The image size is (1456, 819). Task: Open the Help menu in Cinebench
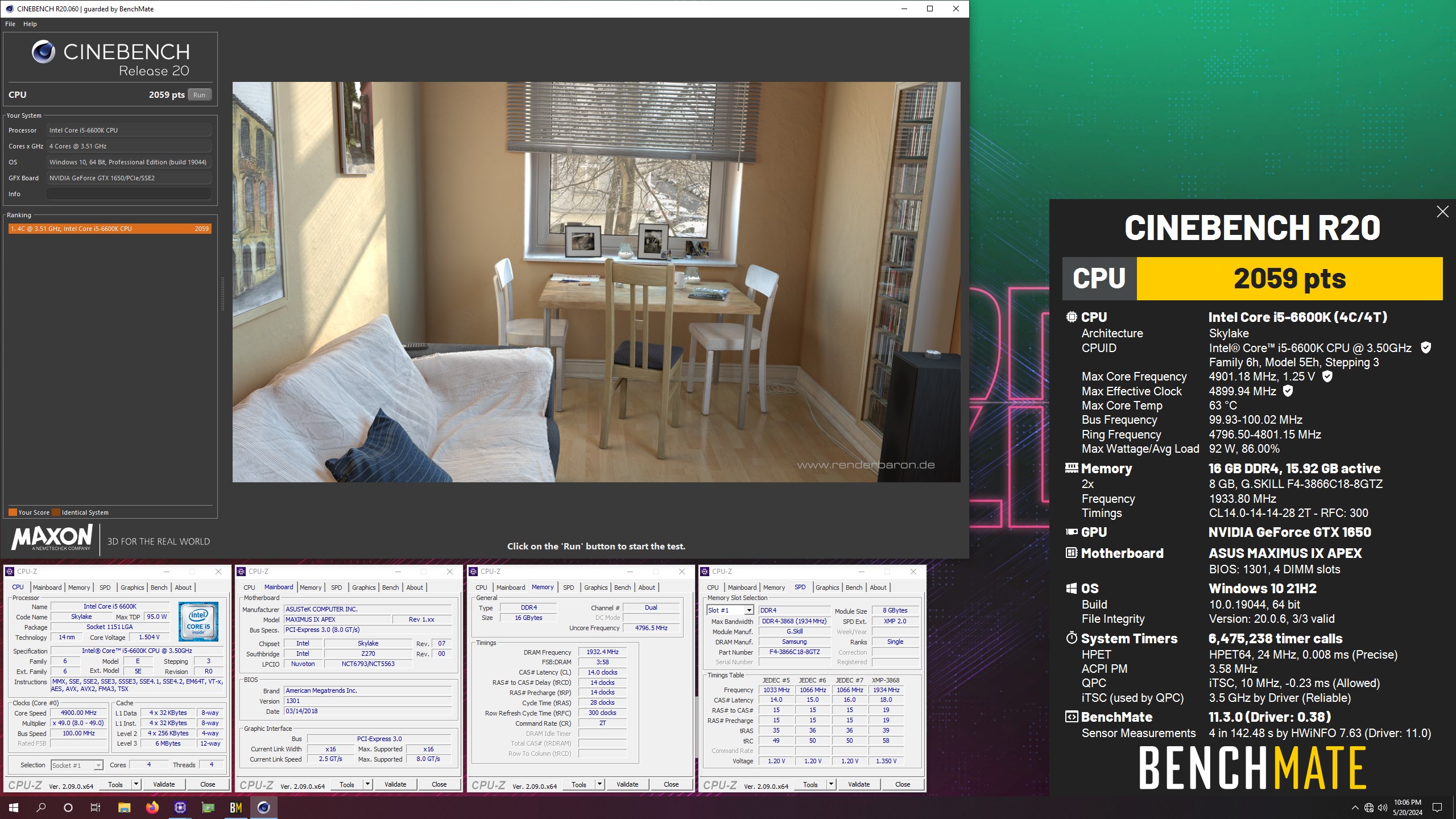pyautogui.click(x=30, y=24)
